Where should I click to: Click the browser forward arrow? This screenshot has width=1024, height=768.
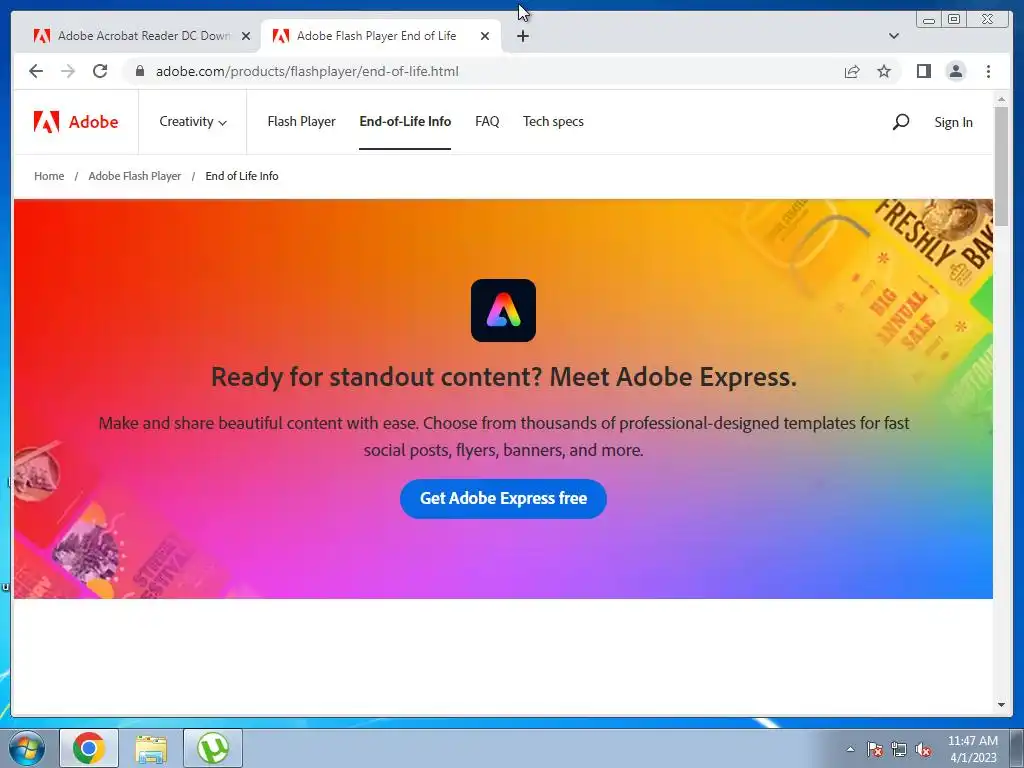click(x=68, y=71)
